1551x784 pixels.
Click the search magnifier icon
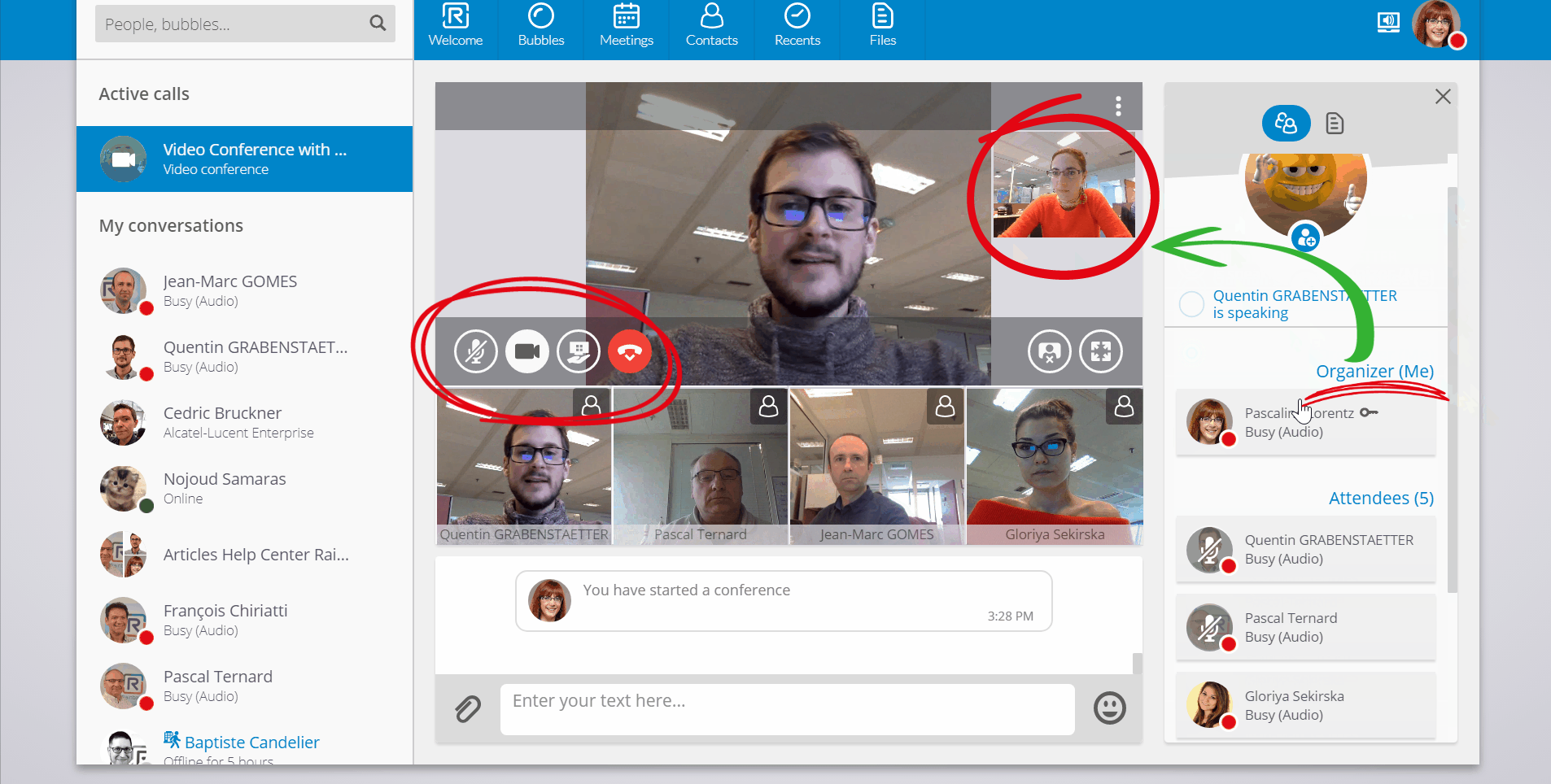point(378,24)
